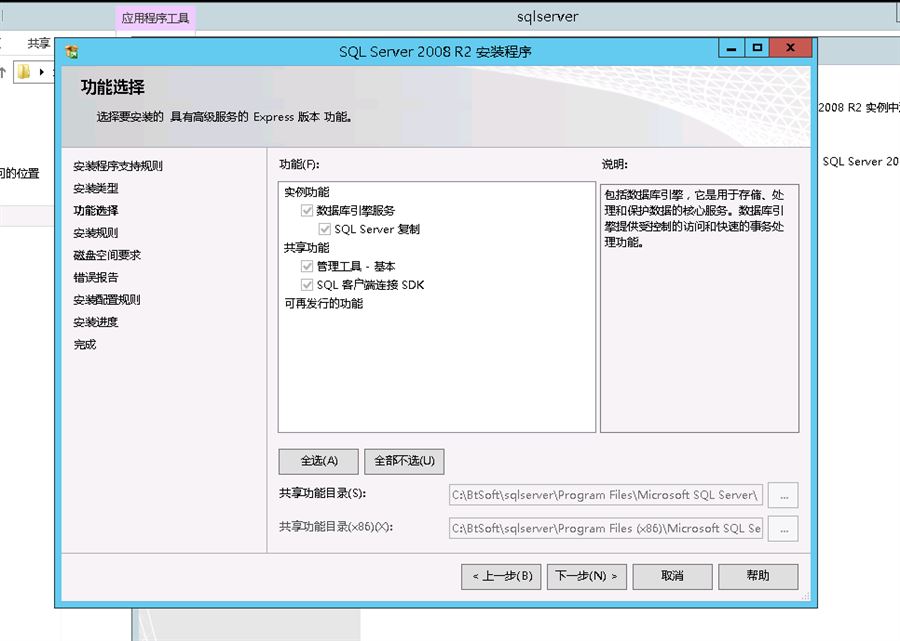Maximize the SQL Server setup window
900x641 pixels.
[757, 48]
